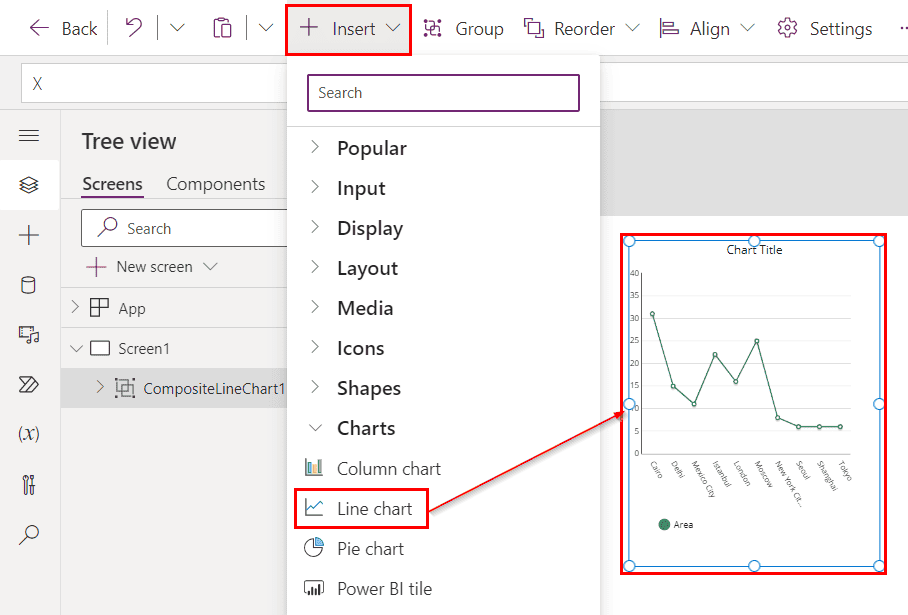Screen dimensions: 908x615
Task: Switch to the Components tab
Action: coord(215,184)
